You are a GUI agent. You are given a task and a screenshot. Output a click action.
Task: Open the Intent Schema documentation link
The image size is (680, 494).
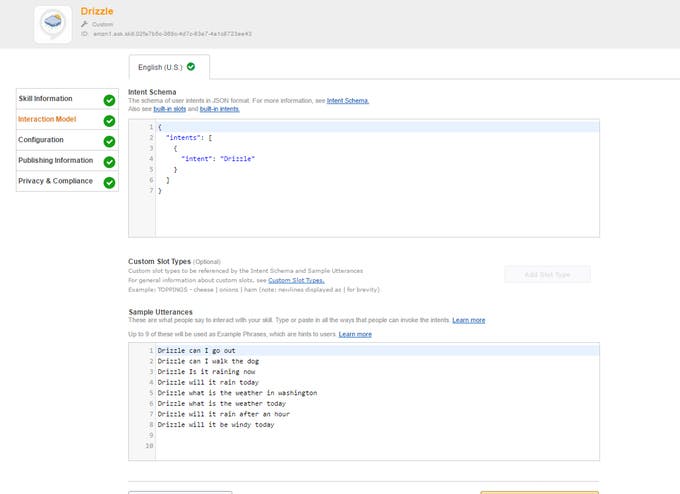point(348,101)
